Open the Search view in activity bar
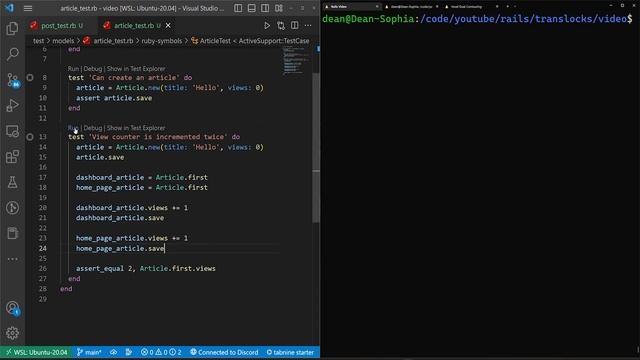The image size is (640, 360). click(x=12, y=54)
